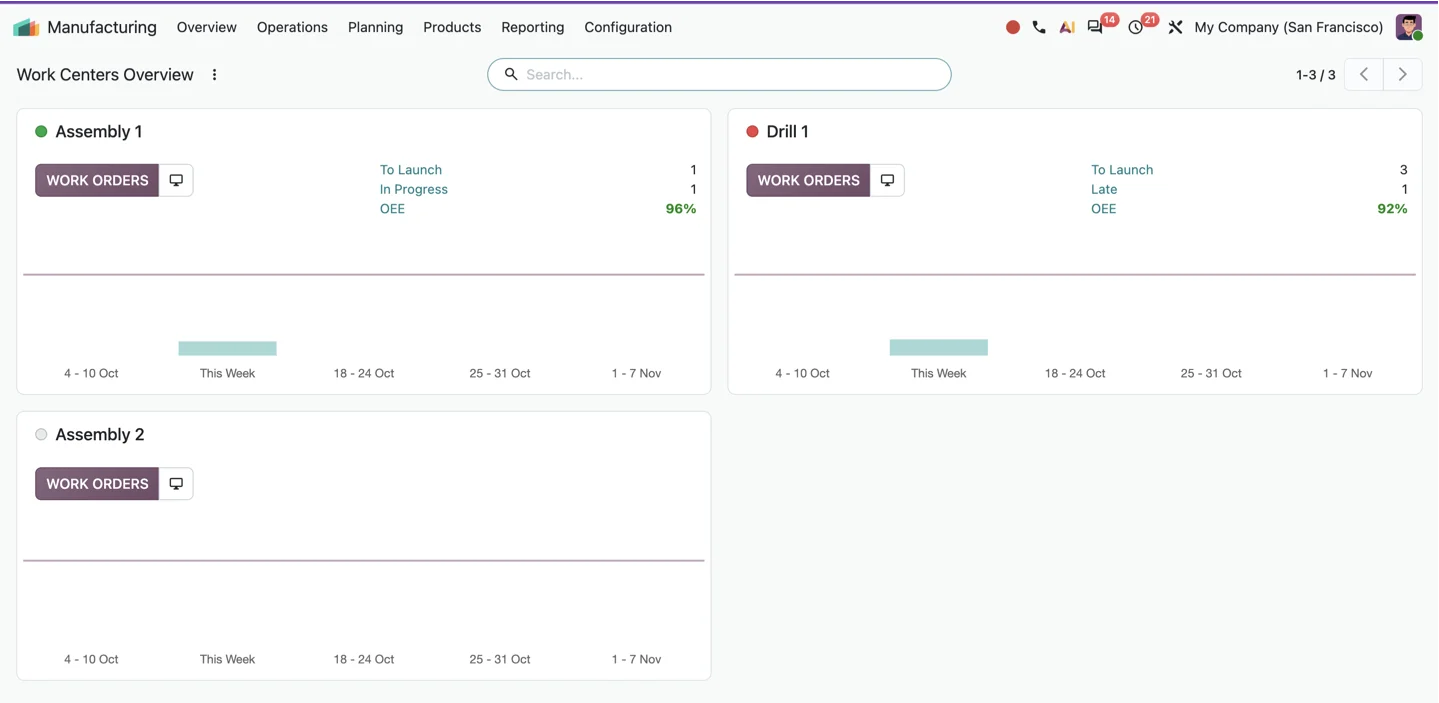This screenshot has width=1439, height=703.
Task: Open Drill 1 tablet view monitor icon
Action: (887, 180)
